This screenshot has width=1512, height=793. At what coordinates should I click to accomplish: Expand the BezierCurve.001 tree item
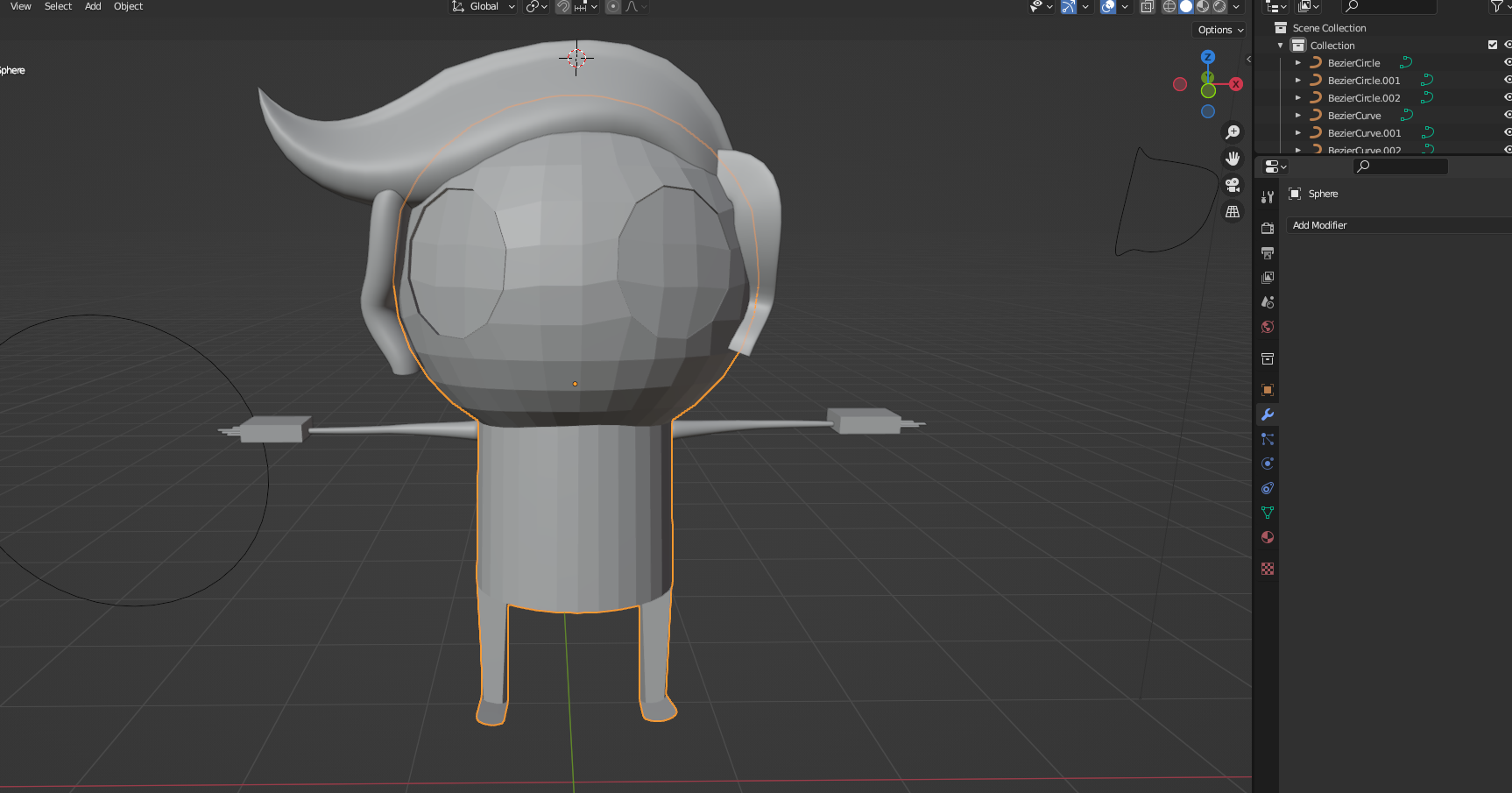[1298, 133]
